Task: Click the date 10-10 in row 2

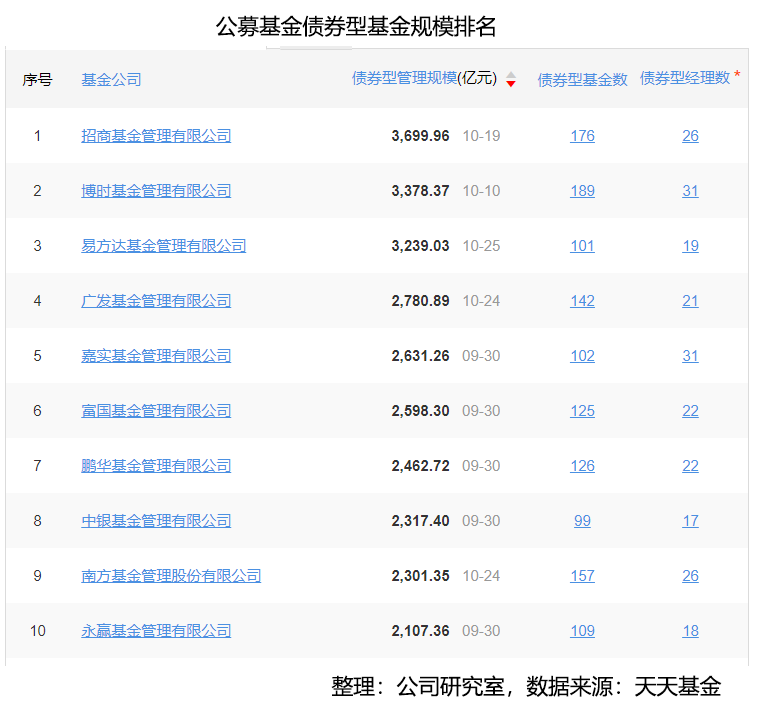Action: pyautogui.click(x=481, y=191)
